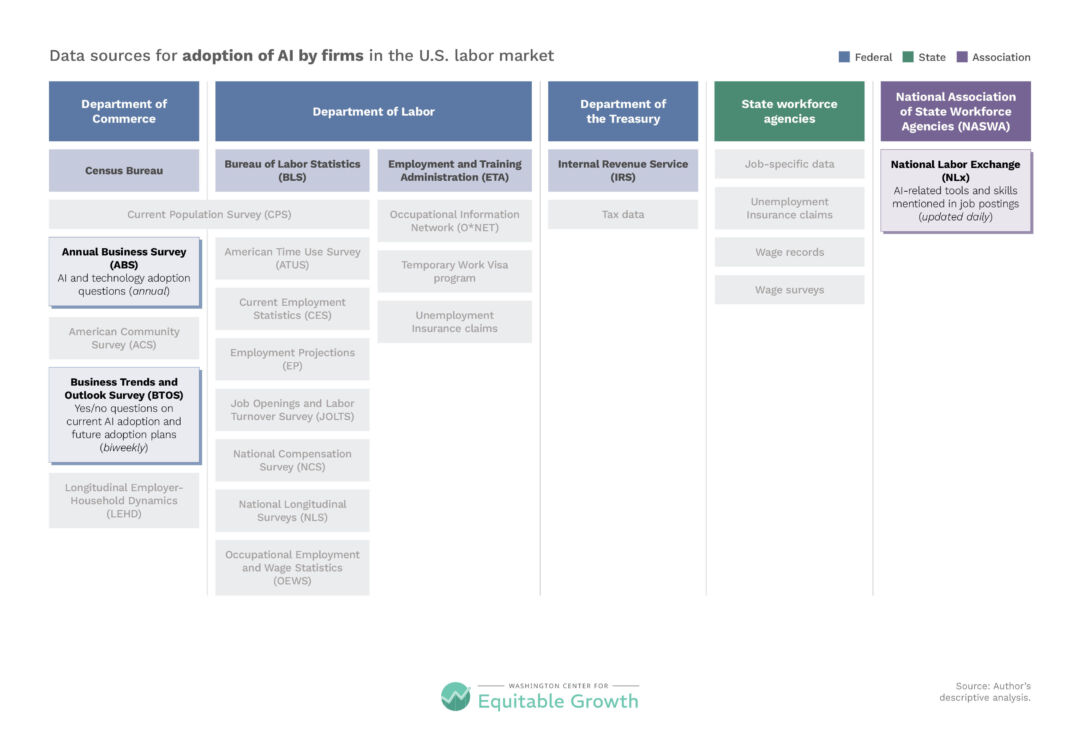This screenshot has height=755, width=1080.
Task: Click the chart title about AI adoption
Action: point(302,56)
